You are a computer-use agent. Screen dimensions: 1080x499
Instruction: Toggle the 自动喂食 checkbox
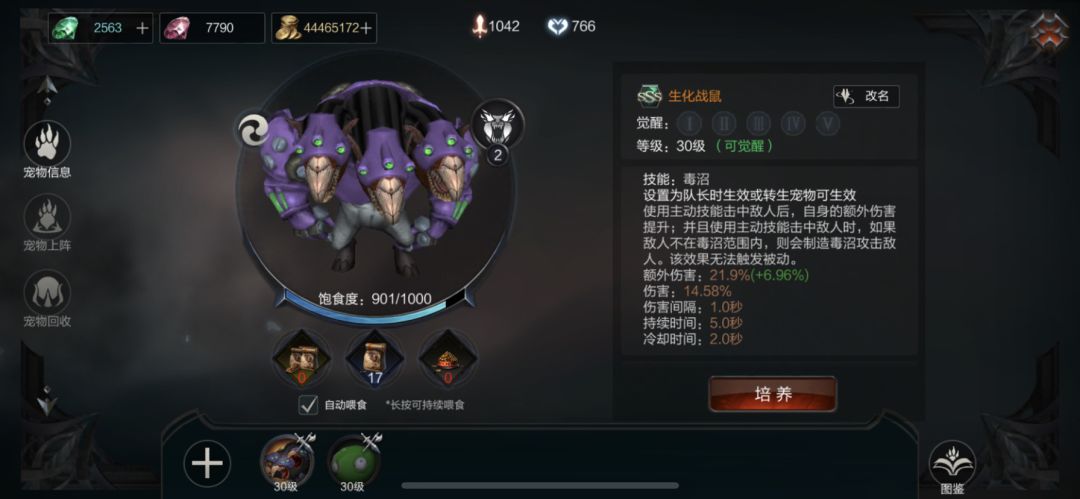308,405
